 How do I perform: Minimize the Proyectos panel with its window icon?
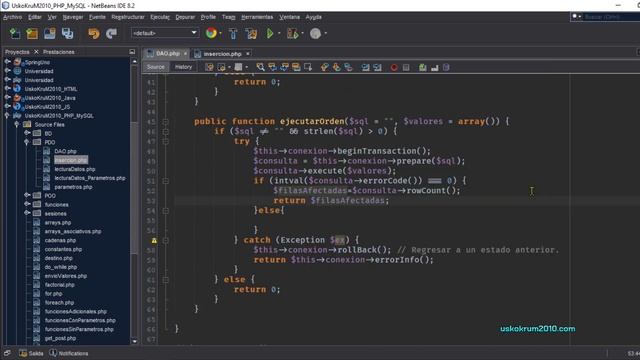[132, 52]
